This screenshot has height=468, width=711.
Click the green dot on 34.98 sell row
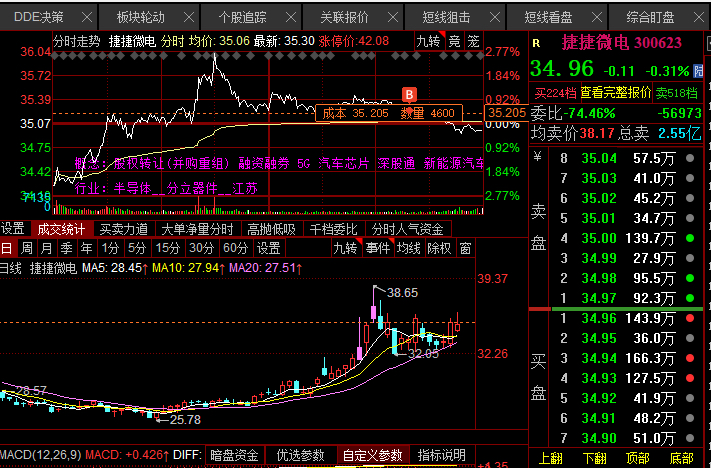pyautogui.click(x=690, y=278)
